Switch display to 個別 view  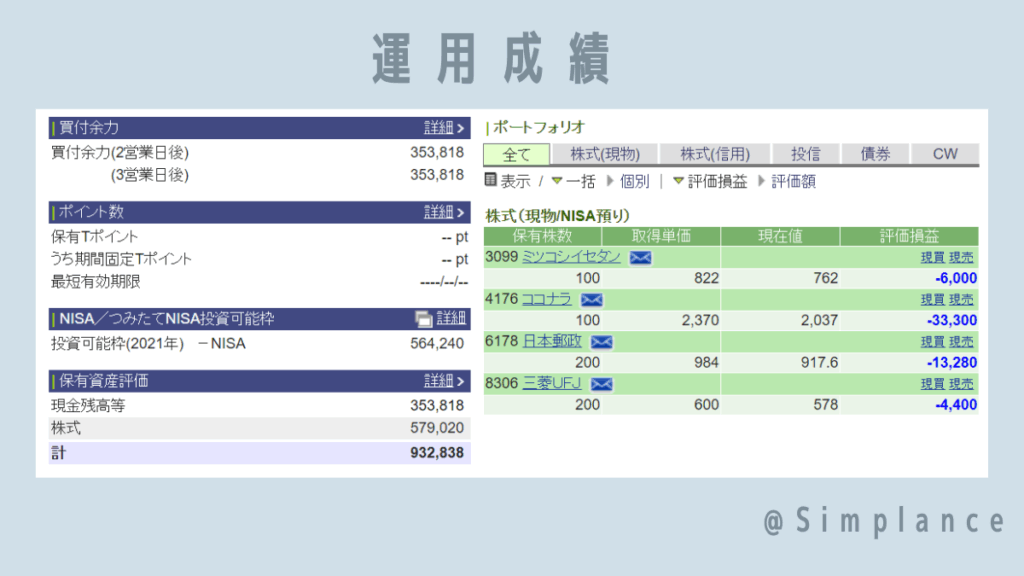(634, 182)
